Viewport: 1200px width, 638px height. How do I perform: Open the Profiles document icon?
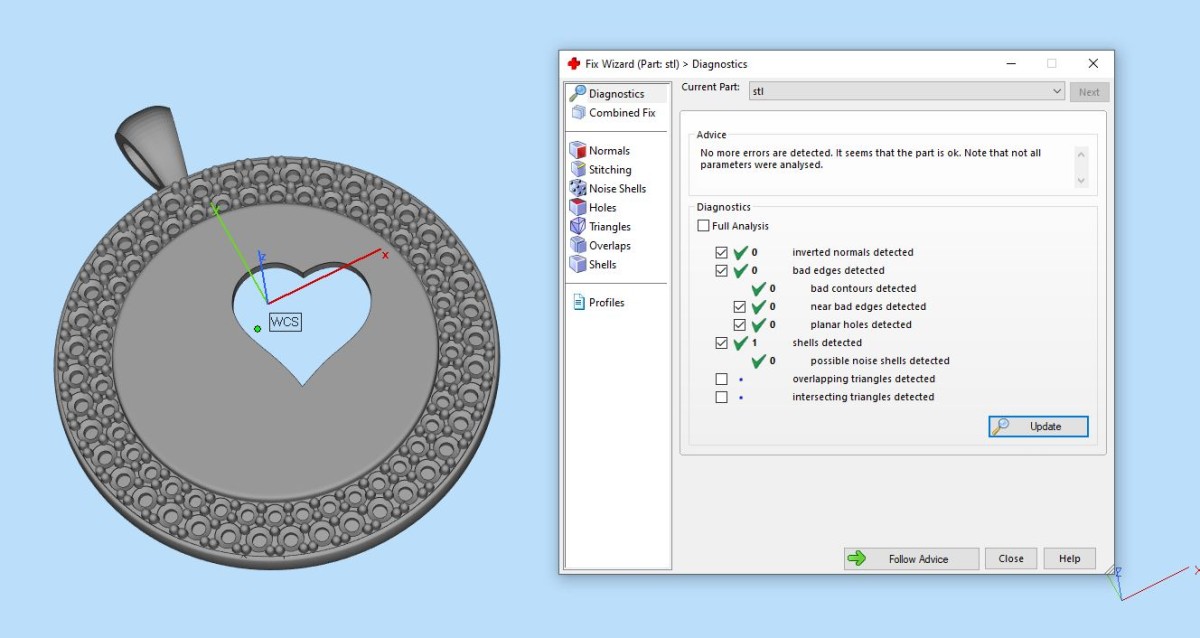(x=578, y=303)
